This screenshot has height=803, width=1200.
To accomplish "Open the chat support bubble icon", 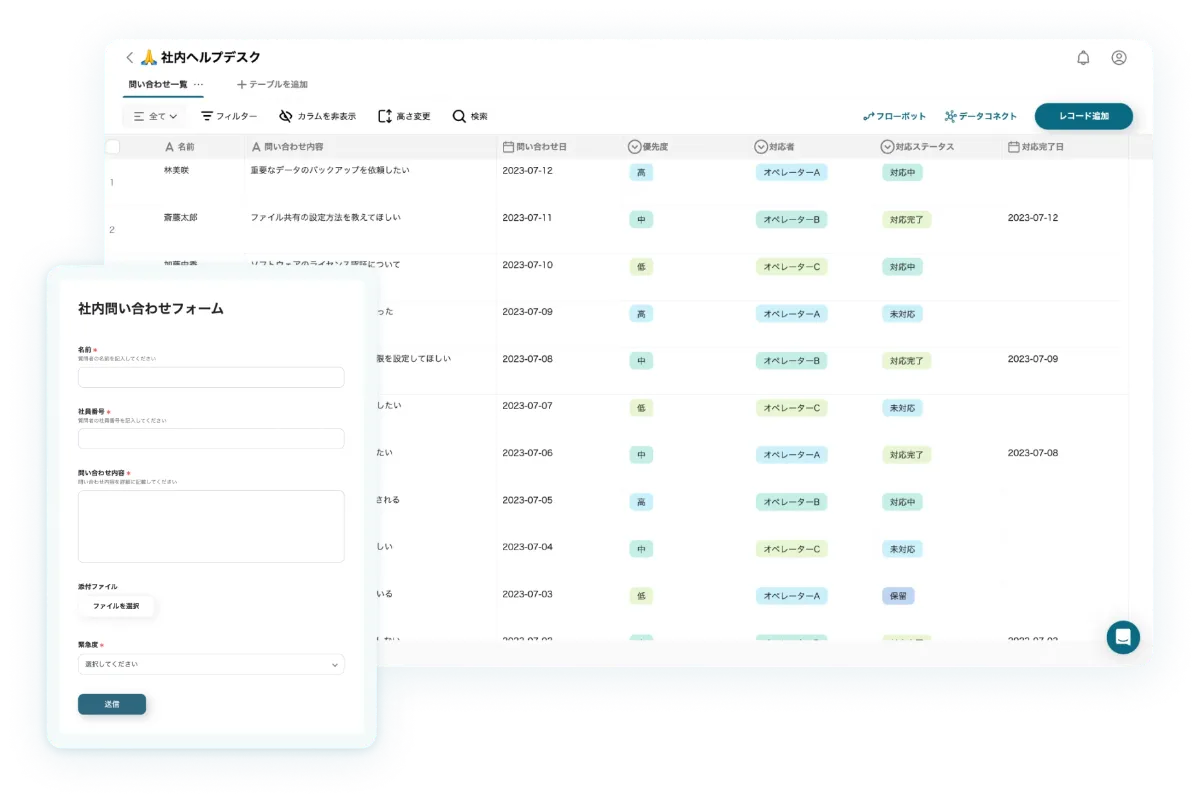I will point(1123,637).
